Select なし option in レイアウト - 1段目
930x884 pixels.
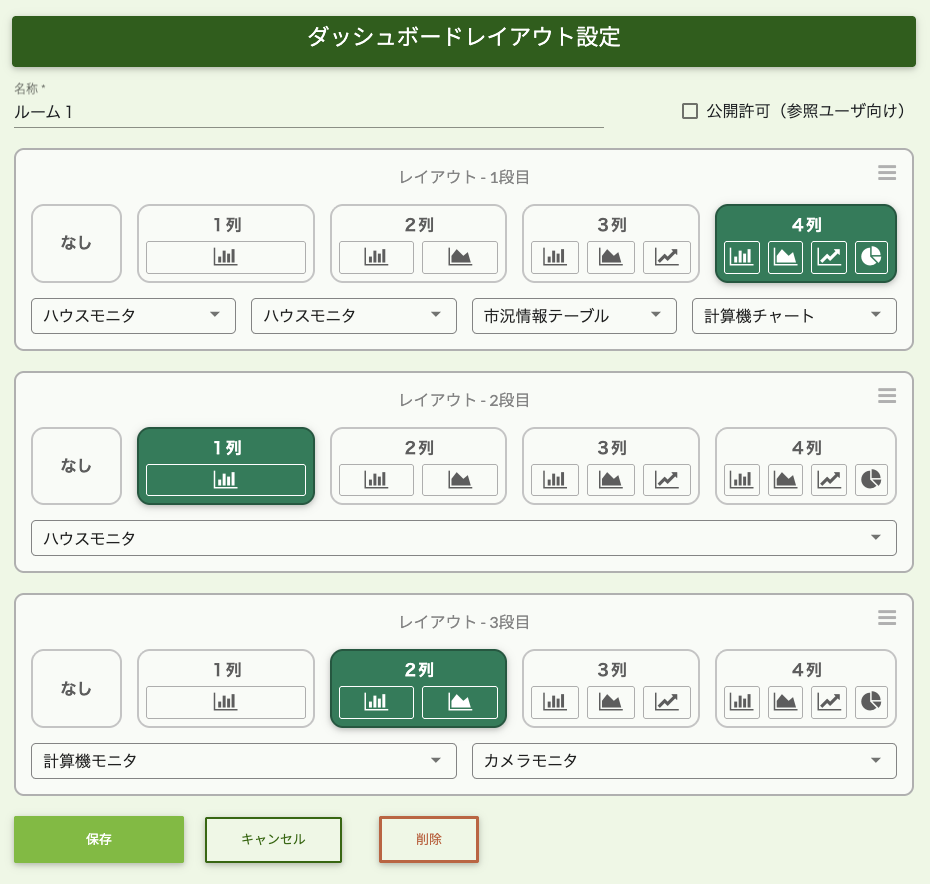(x=76, y=243)
